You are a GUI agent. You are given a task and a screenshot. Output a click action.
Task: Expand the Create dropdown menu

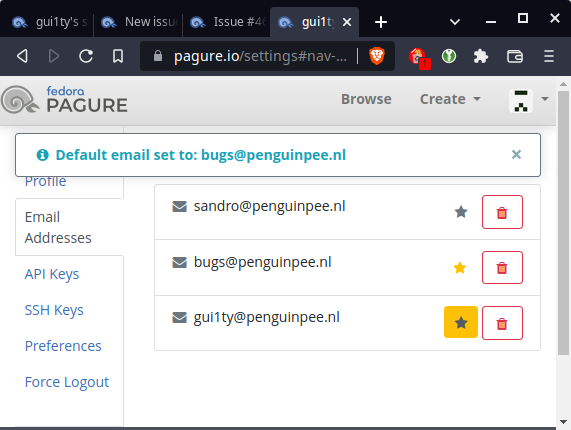tap(450, 99)
